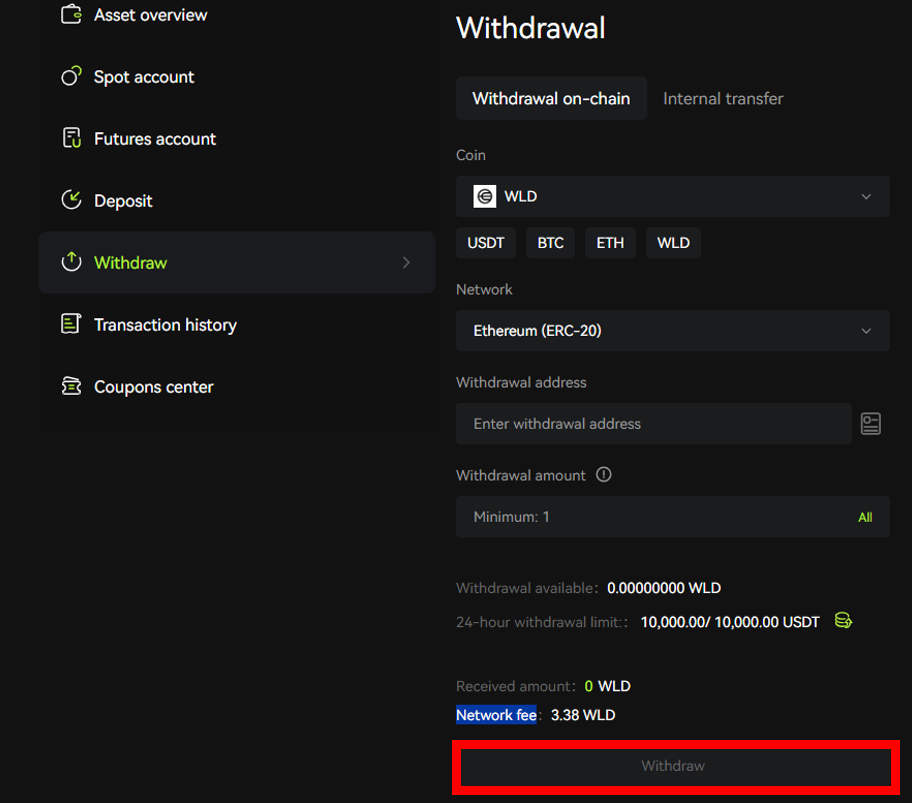Click the Received amount value 0 WLD
Screen dimensions: 912x803
pos(607,686)
